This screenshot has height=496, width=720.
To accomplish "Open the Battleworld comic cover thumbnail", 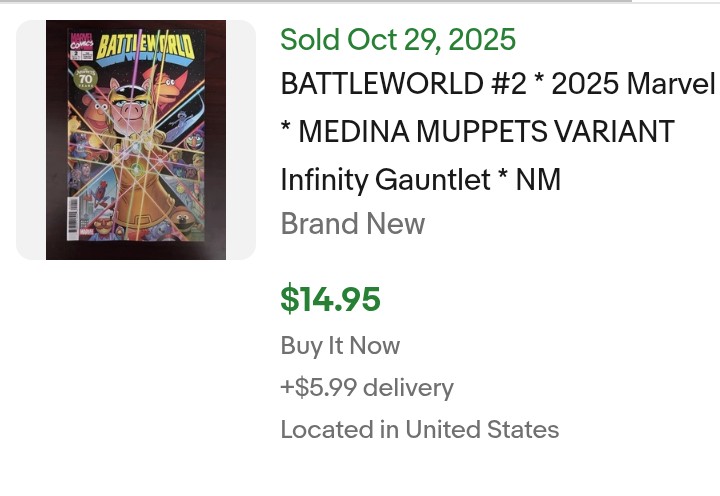I will coord(136,140).
